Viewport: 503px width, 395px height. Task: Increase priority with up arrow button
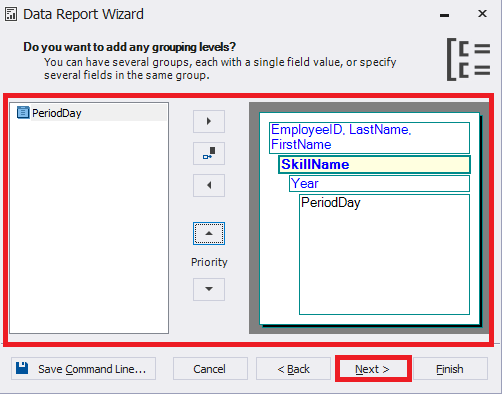pyautogui.click(x=209, y=233)
